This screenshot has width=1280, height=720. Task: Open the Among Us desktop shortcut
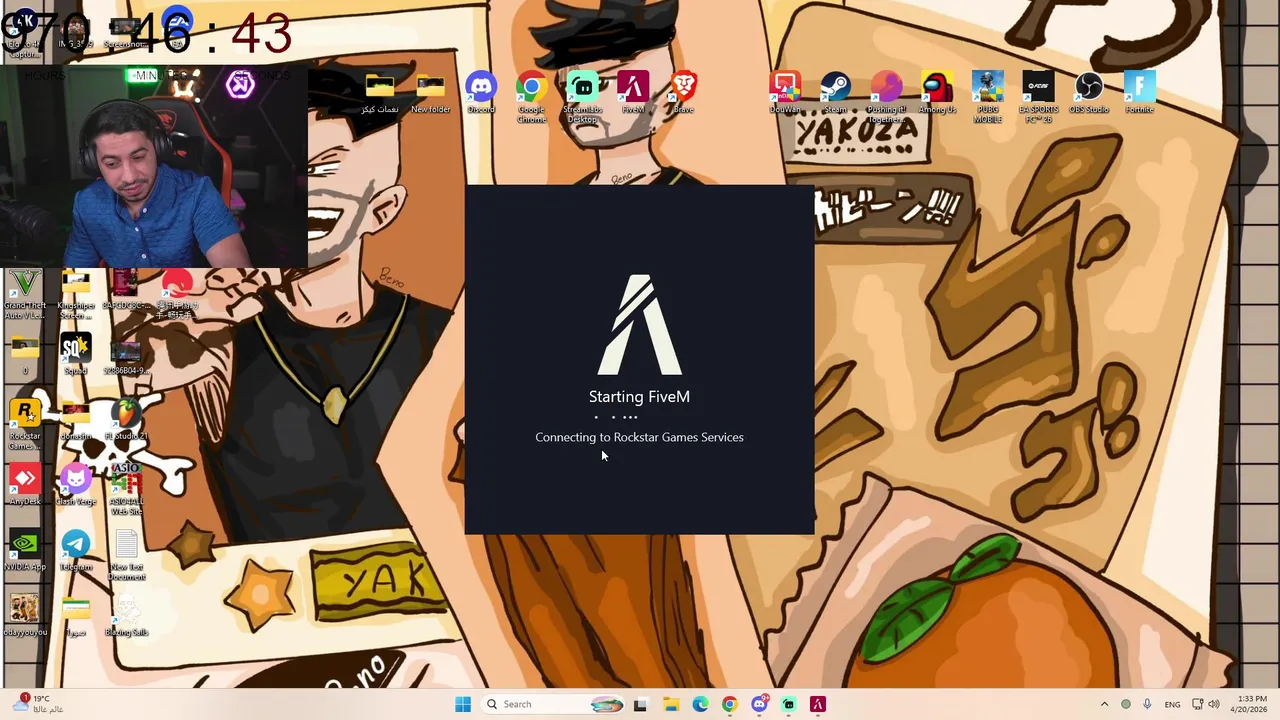937,92
